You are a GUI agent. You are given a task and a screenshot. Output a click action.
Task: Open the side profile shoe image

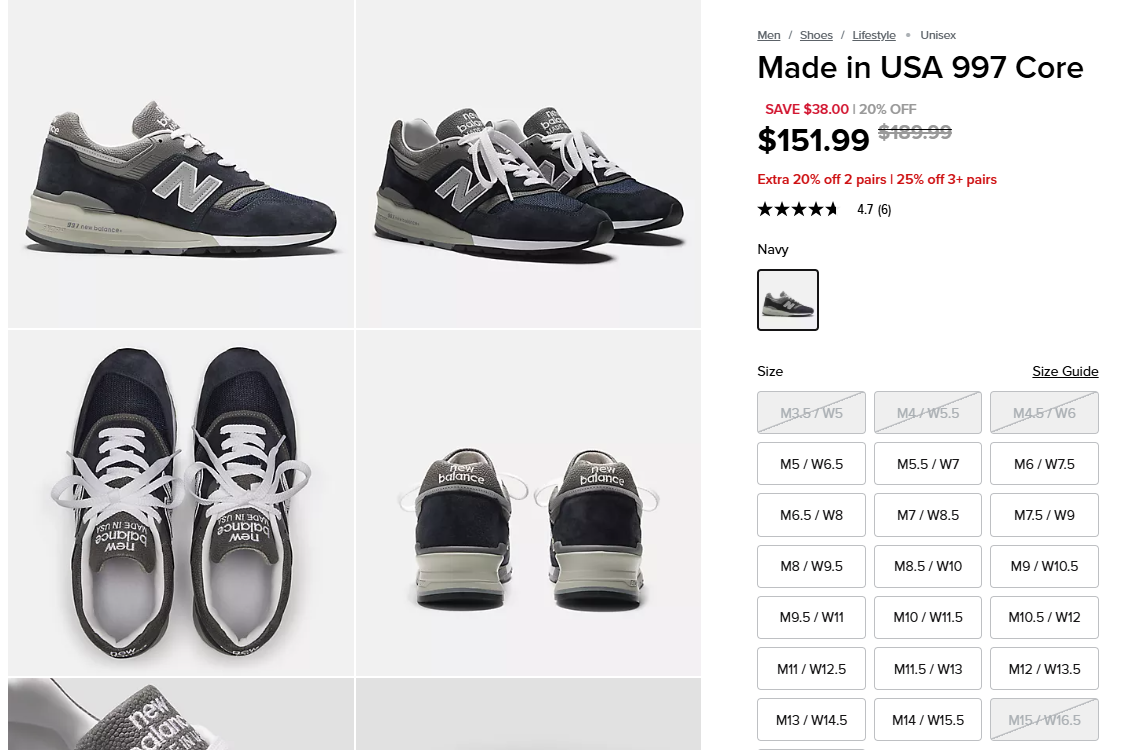coord(181,164)
